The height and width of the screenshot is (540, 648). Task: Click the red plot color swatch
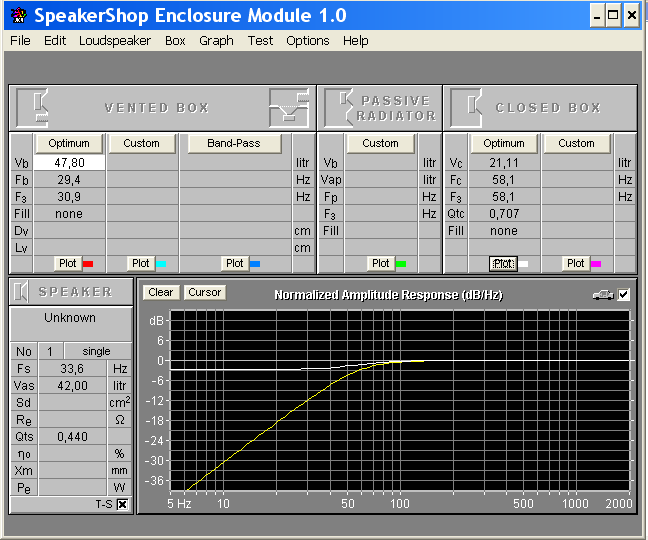(88, 264)
